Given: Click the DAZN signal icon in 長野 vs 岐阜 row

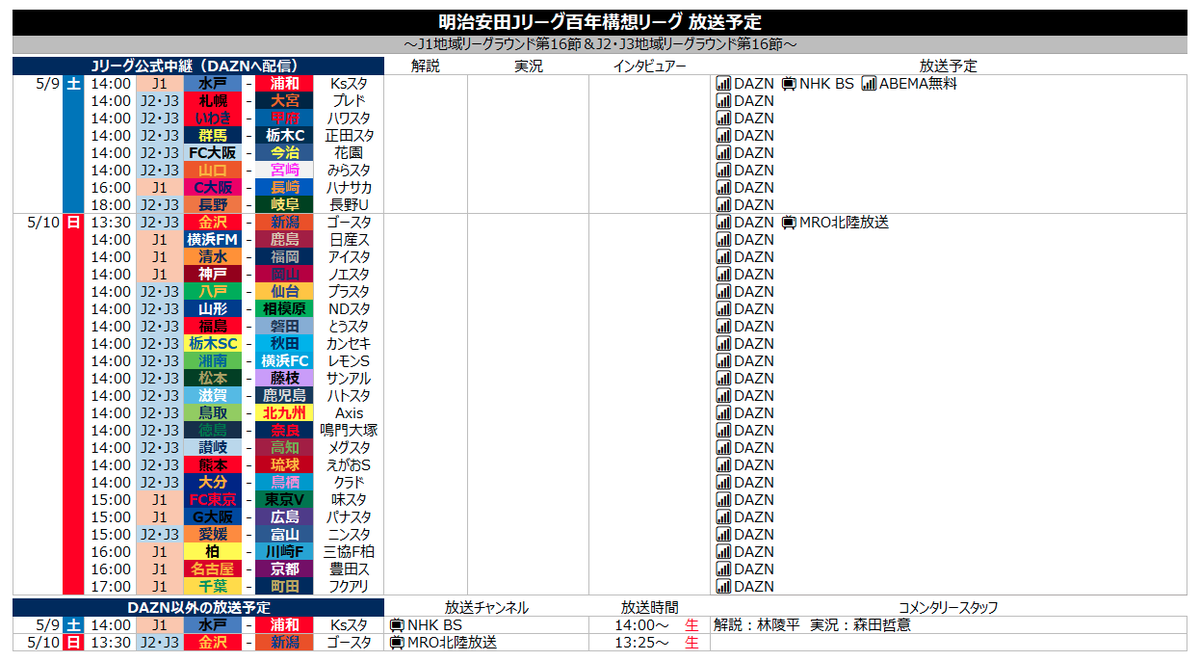Looking at the screenshot, I should pyautogui.click(x=723, y=205).
